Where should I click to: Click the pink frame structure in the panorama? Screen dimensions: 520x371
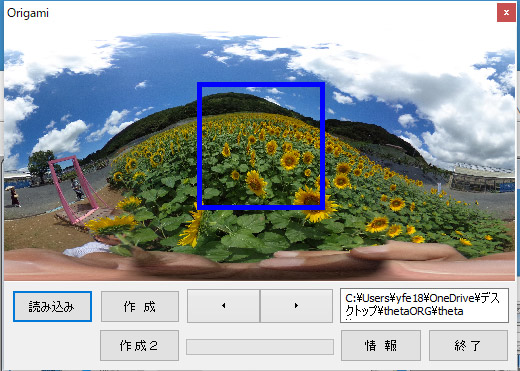(x=77, y=190)
